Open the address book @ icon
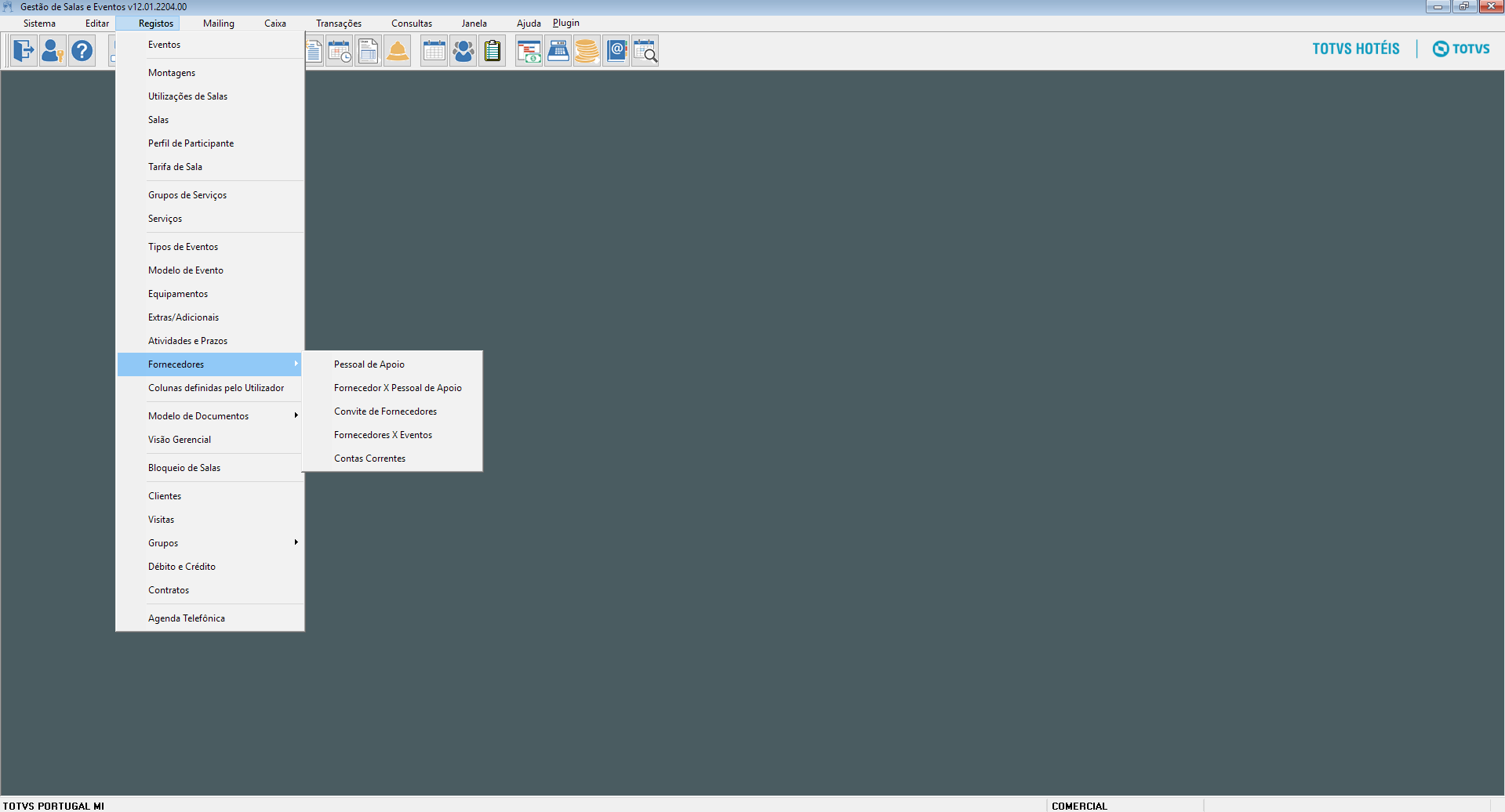The image size is (1505, 812). (x=616, y=52)
